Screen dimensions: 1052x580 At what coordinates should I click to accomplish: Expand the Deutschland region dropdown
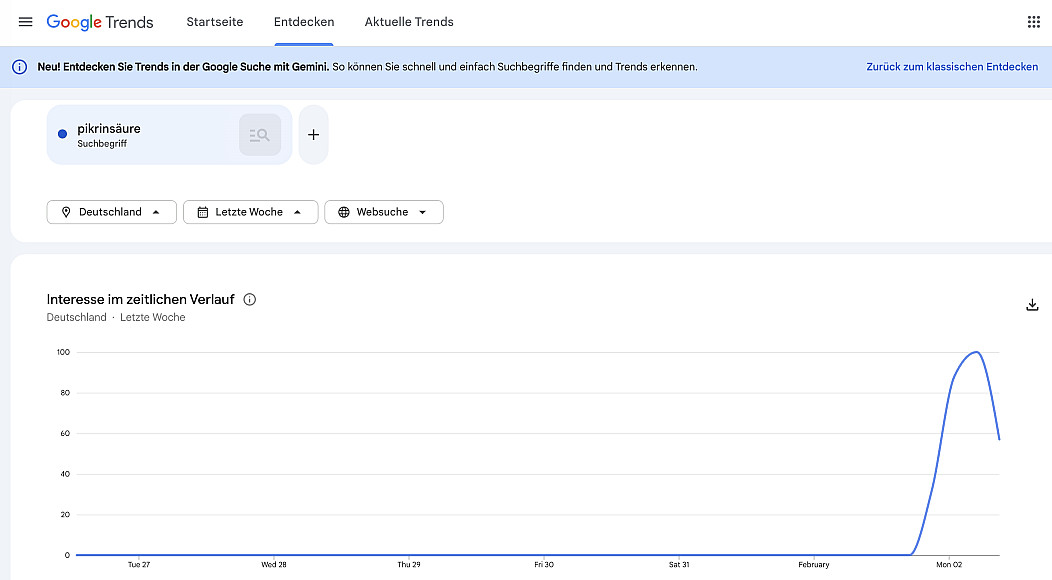[x=111, y=212]
